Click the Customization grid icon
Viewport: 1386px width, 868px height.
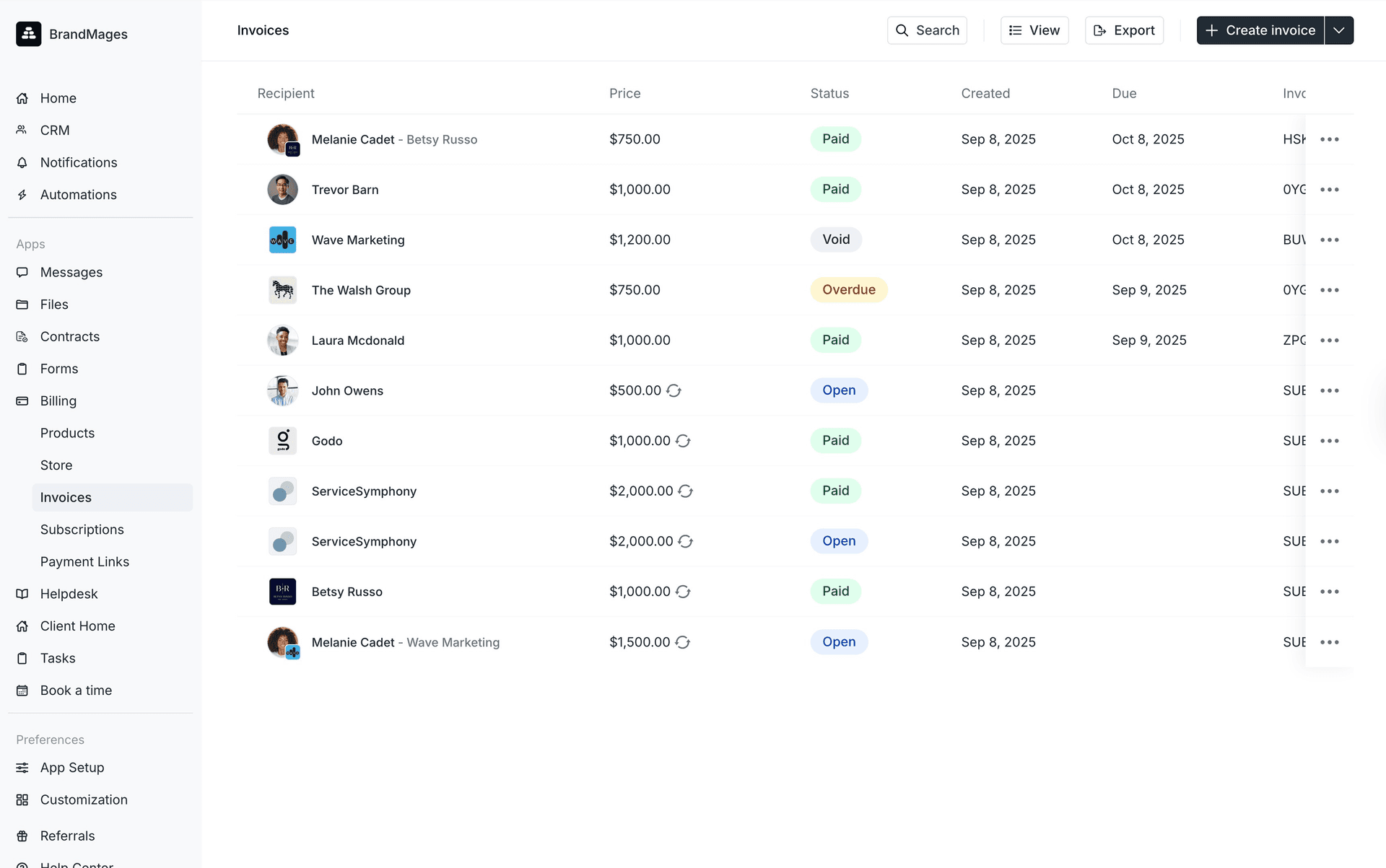pos(22,799)
